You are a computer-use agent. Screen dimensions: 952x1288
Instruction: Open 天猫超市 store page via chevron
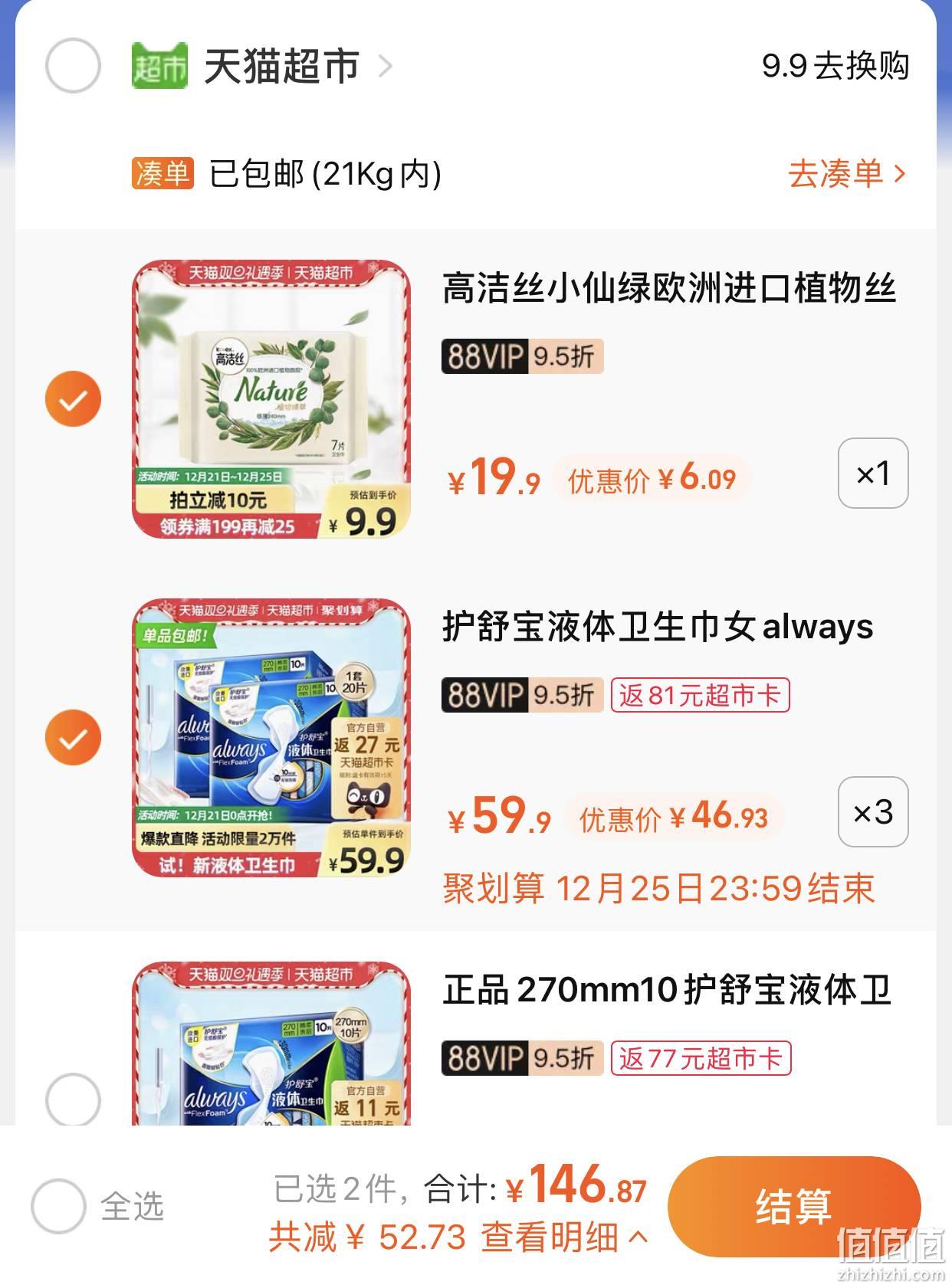pos(385,67)
